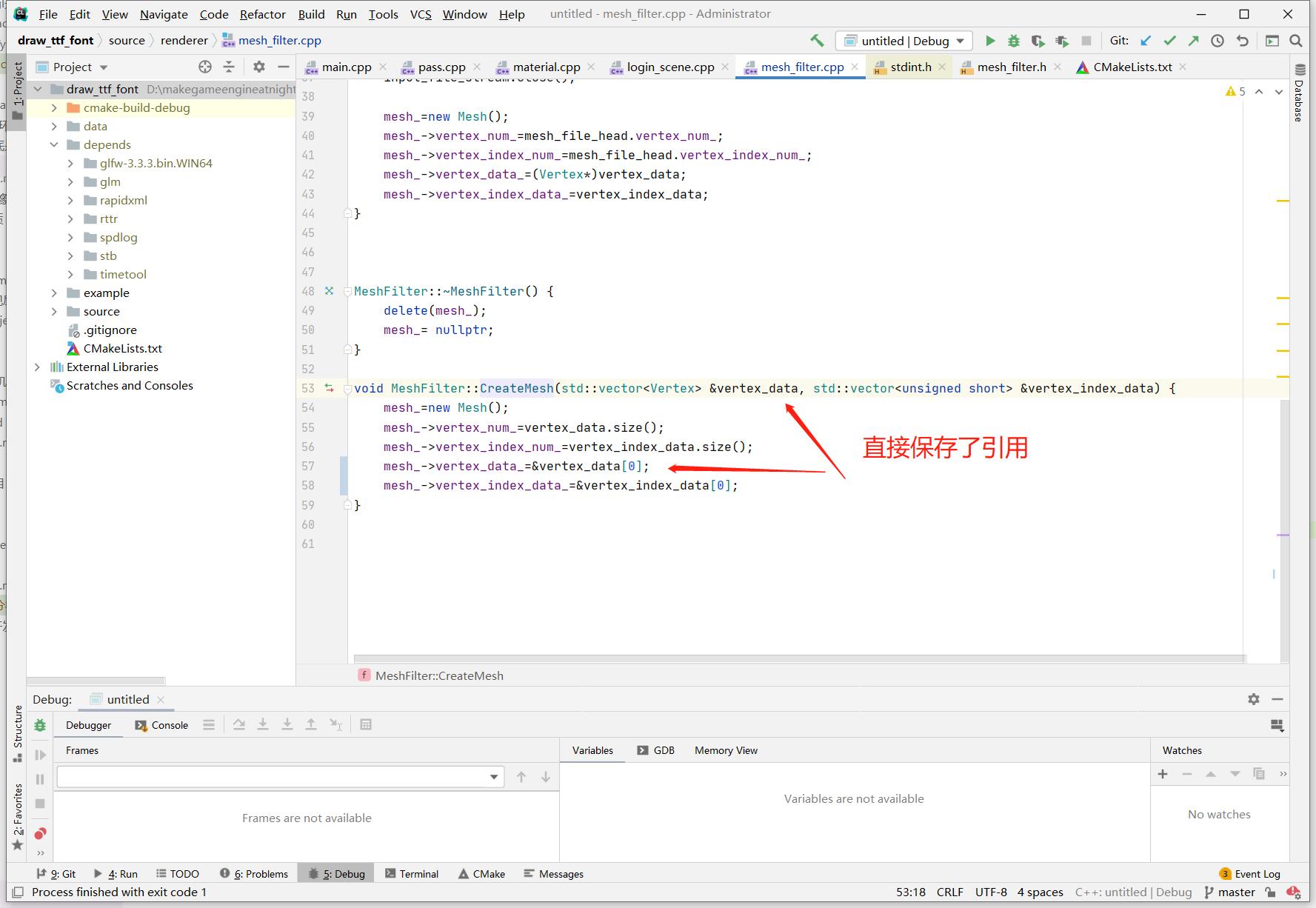1316x908 pixels.
Task: Click the editor horizontal scrollbar
Action: click(800, 658)
